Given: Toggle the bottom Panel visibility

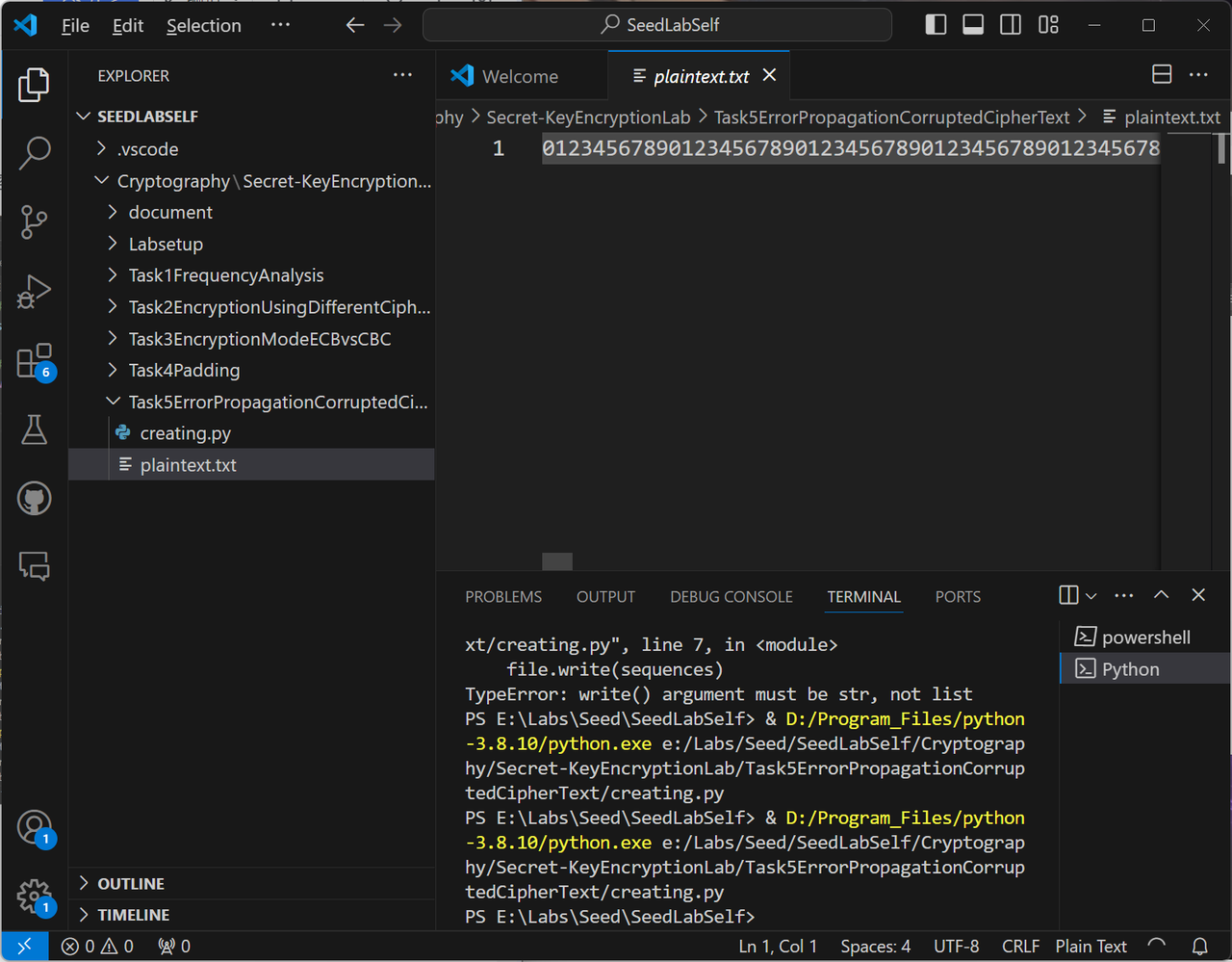Looking at the screenshot, I should point(973,25).
